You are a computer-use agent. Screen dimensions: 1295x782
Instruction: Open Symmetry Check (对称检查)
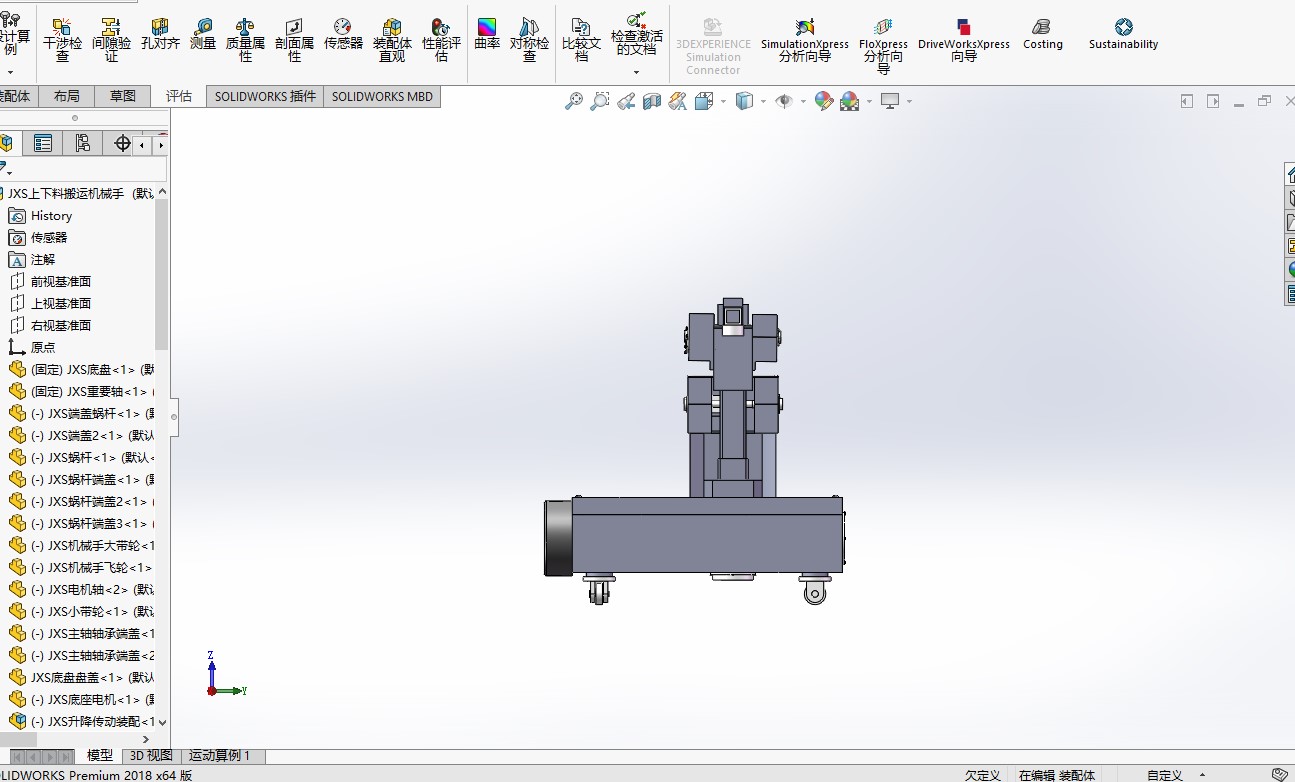[529, 41]
